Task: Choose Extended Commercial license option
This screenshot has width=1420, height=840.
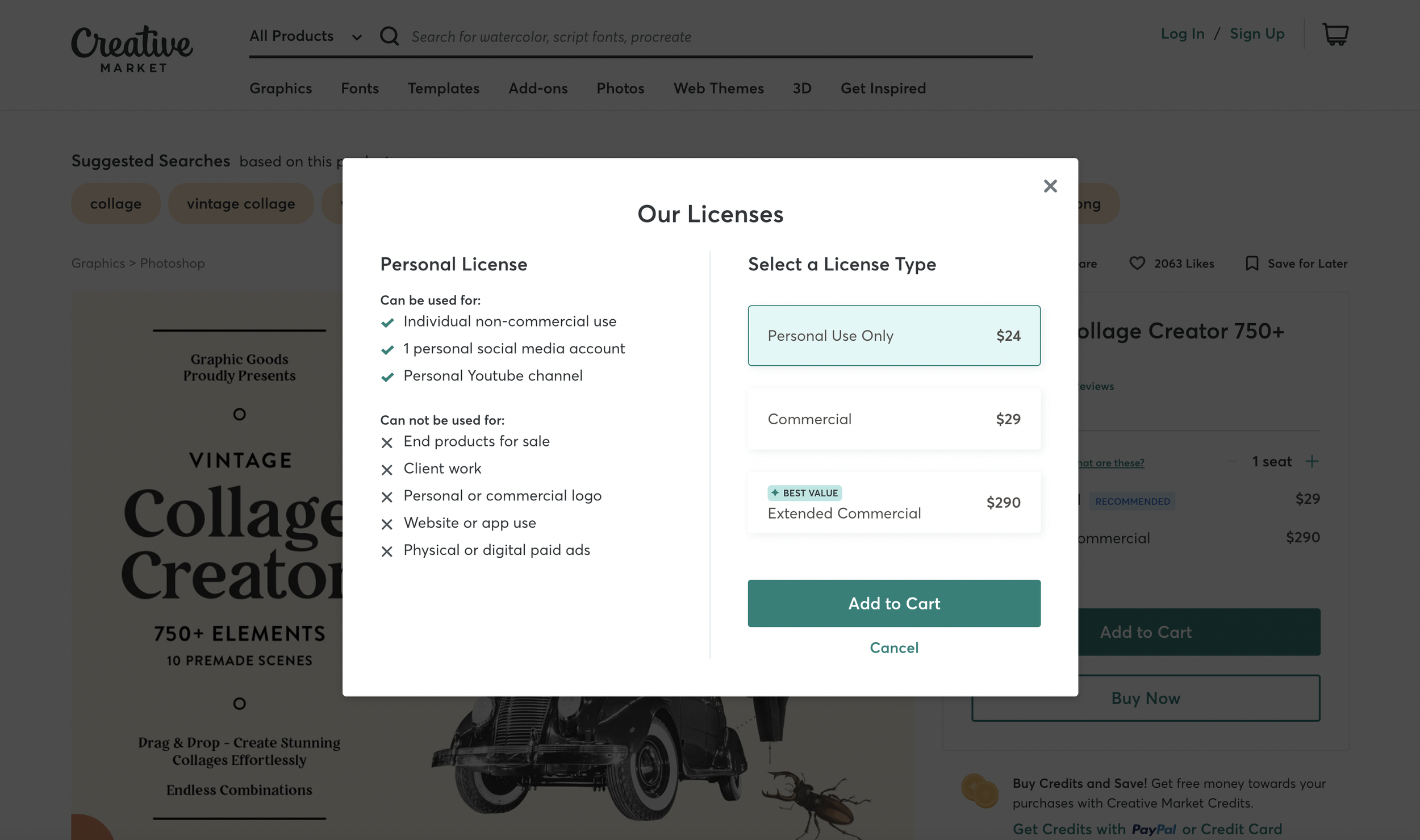Action: [893, 503]
